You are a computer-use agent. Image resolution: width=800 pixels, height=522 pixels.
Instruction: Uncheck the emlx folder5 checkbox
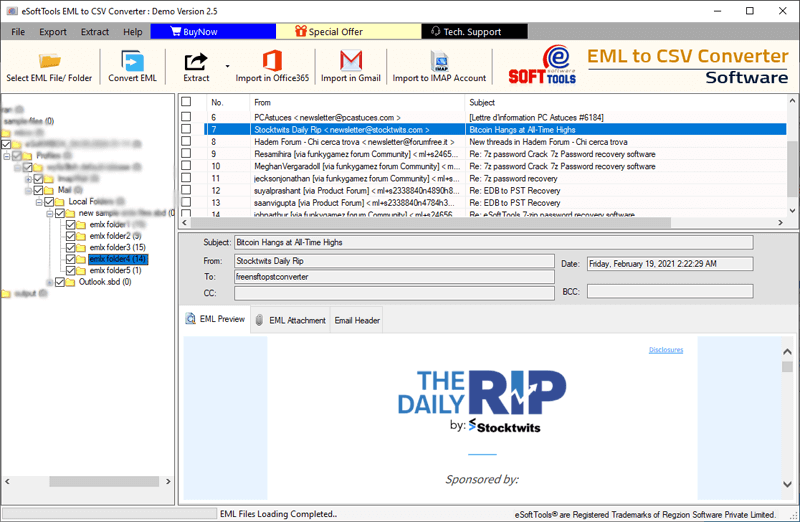point(70,270)
